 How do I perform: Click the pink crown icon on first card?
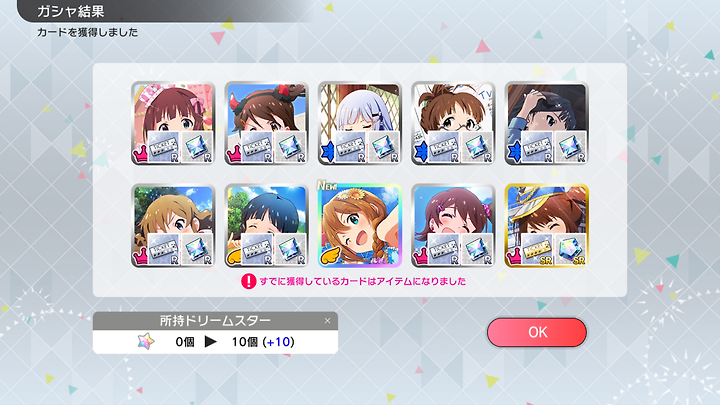tap(140, 155)
